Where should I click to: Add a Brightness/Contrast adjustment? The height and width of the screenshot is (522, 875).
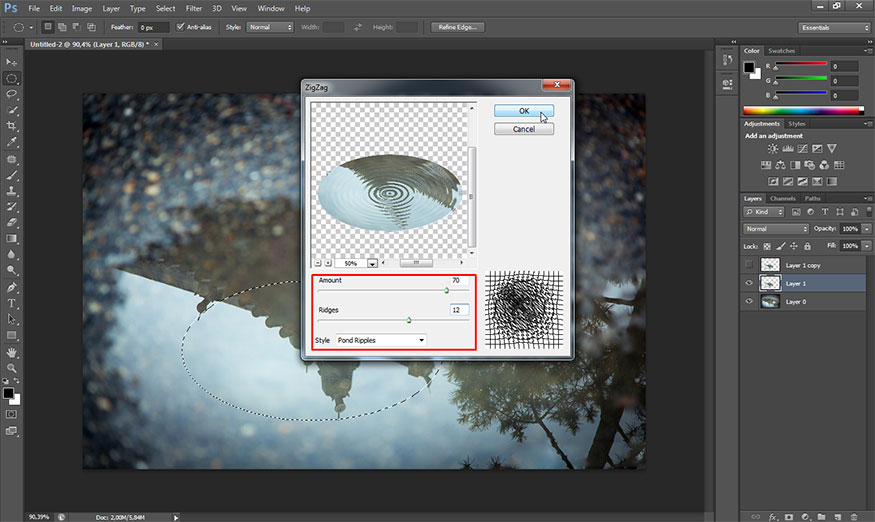(x=774, y=148)
